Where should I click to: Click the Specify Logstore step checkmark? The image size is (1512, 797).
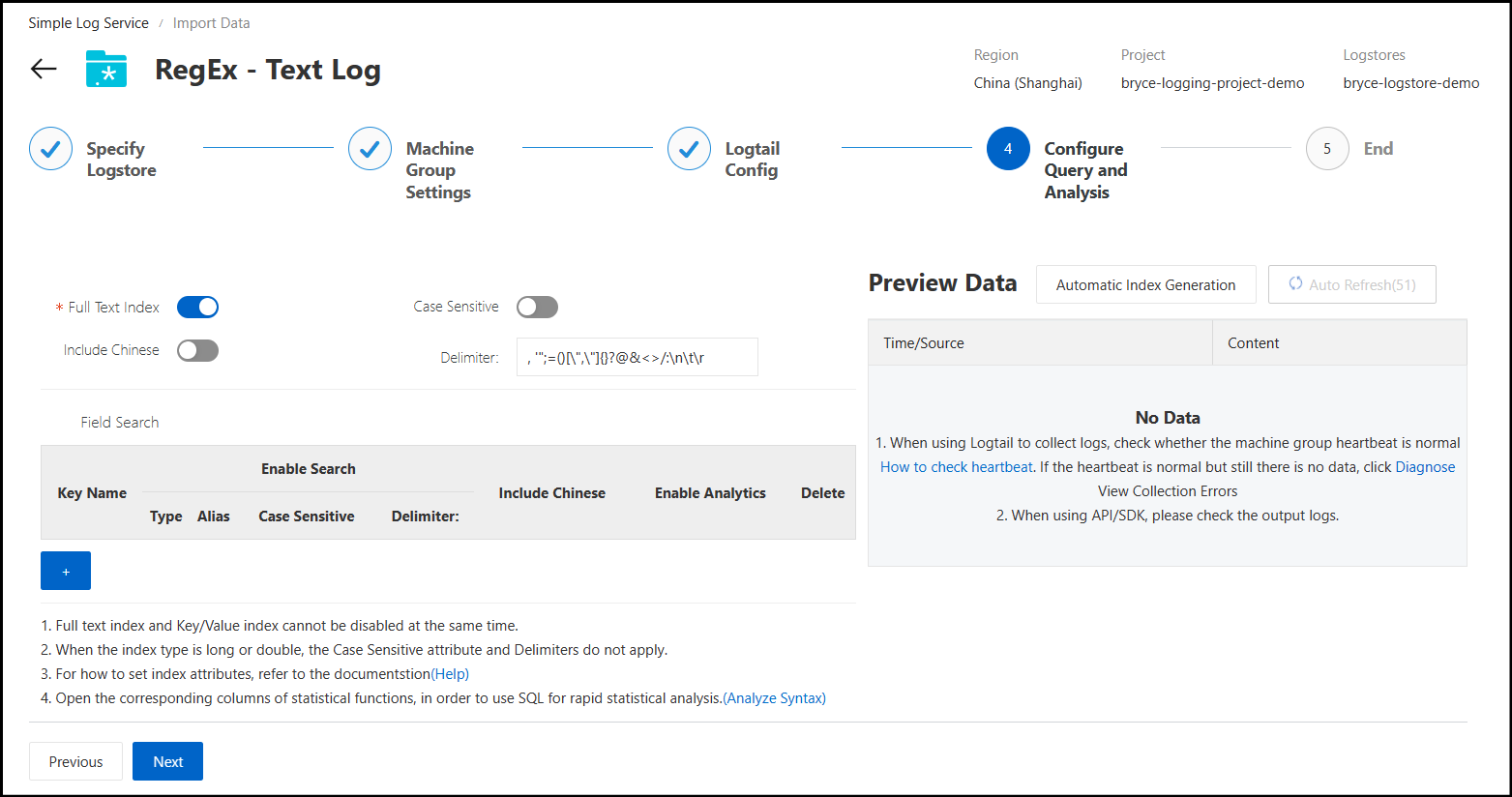(x=51, y=149)
